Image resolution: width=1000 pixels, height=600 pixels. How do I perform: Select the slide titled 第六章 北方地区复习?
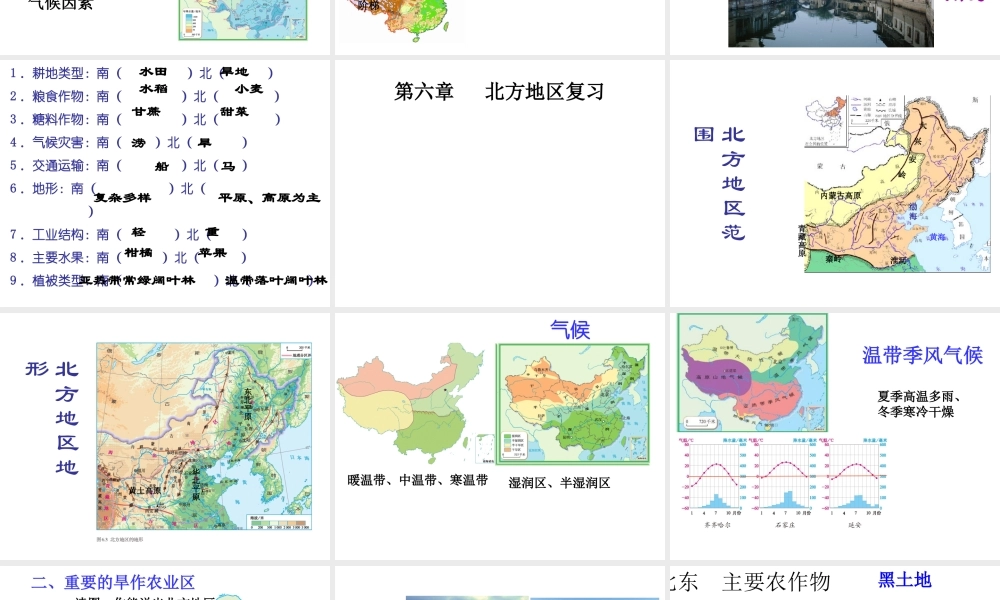pos(499,183)
